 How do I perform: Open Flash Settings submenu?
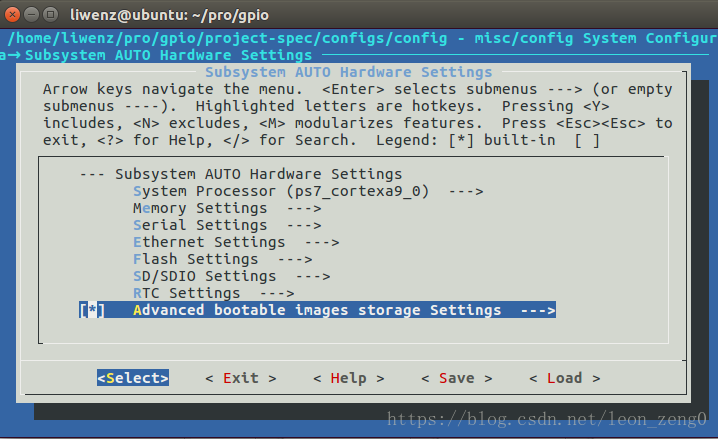pyautogui.click(x=223, y=259)
